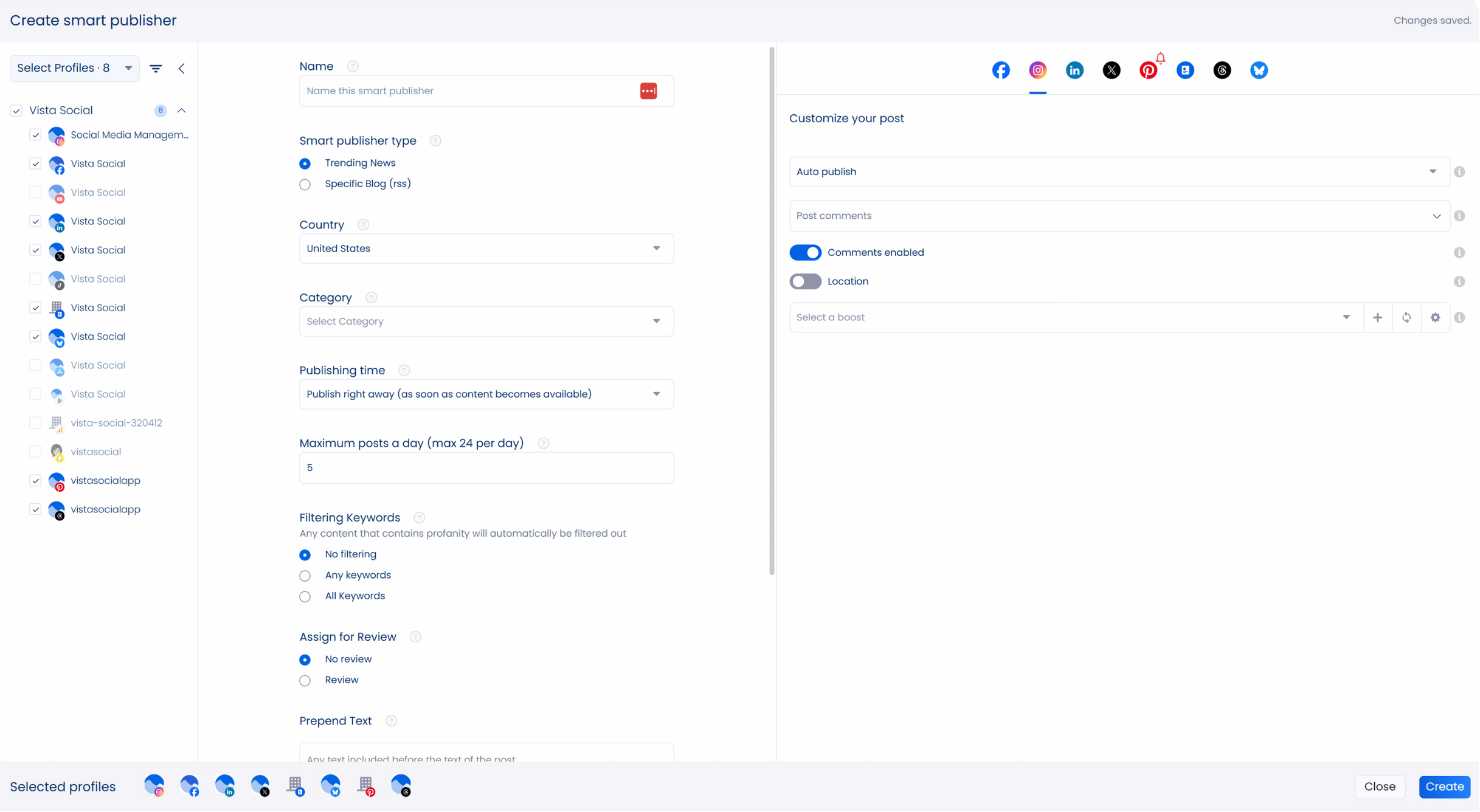Click the Create button
1480x812 pixels.
coord(1444,787)
